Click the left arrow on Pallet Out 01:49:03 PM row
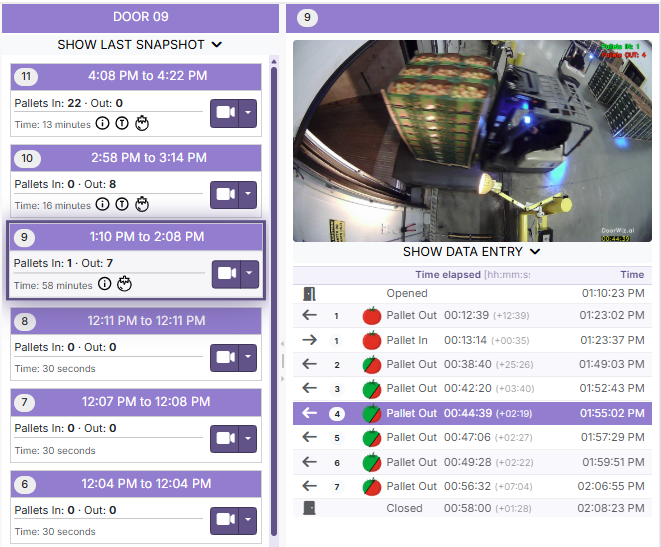The height and width of the screenshot is (547, 661). (309, 364)
